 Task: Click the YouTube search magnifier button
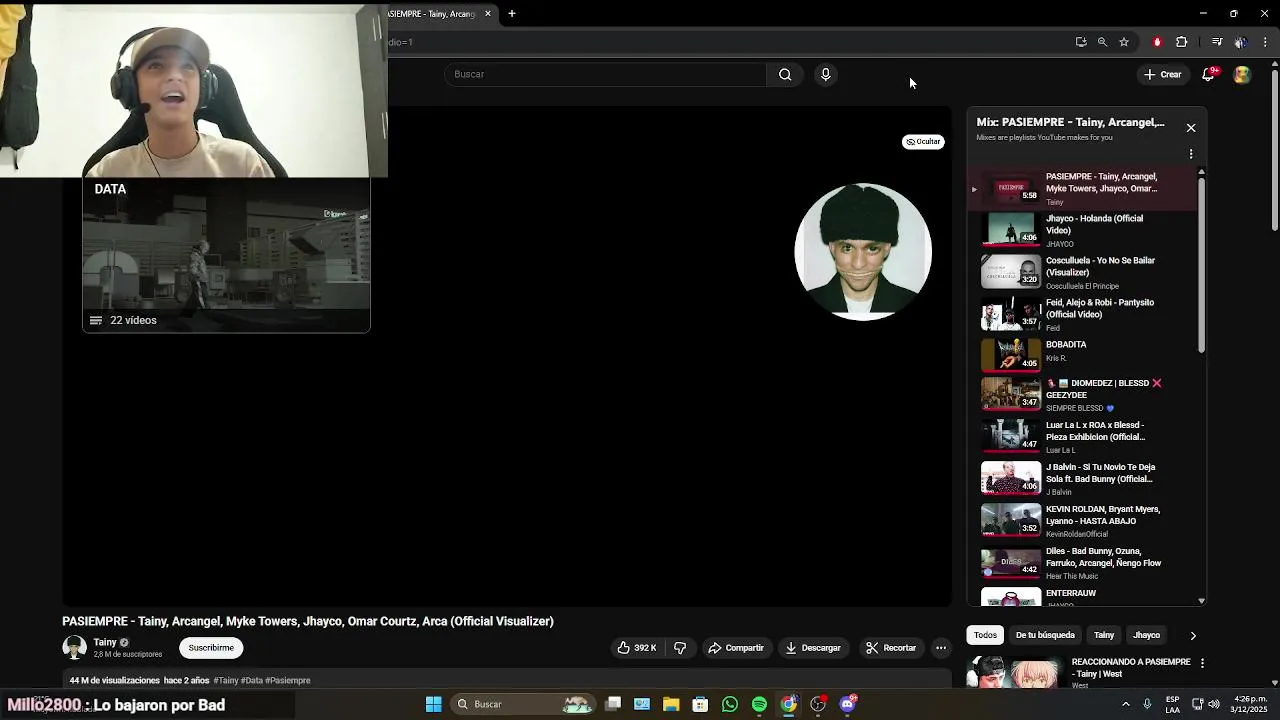pos(785,74)
